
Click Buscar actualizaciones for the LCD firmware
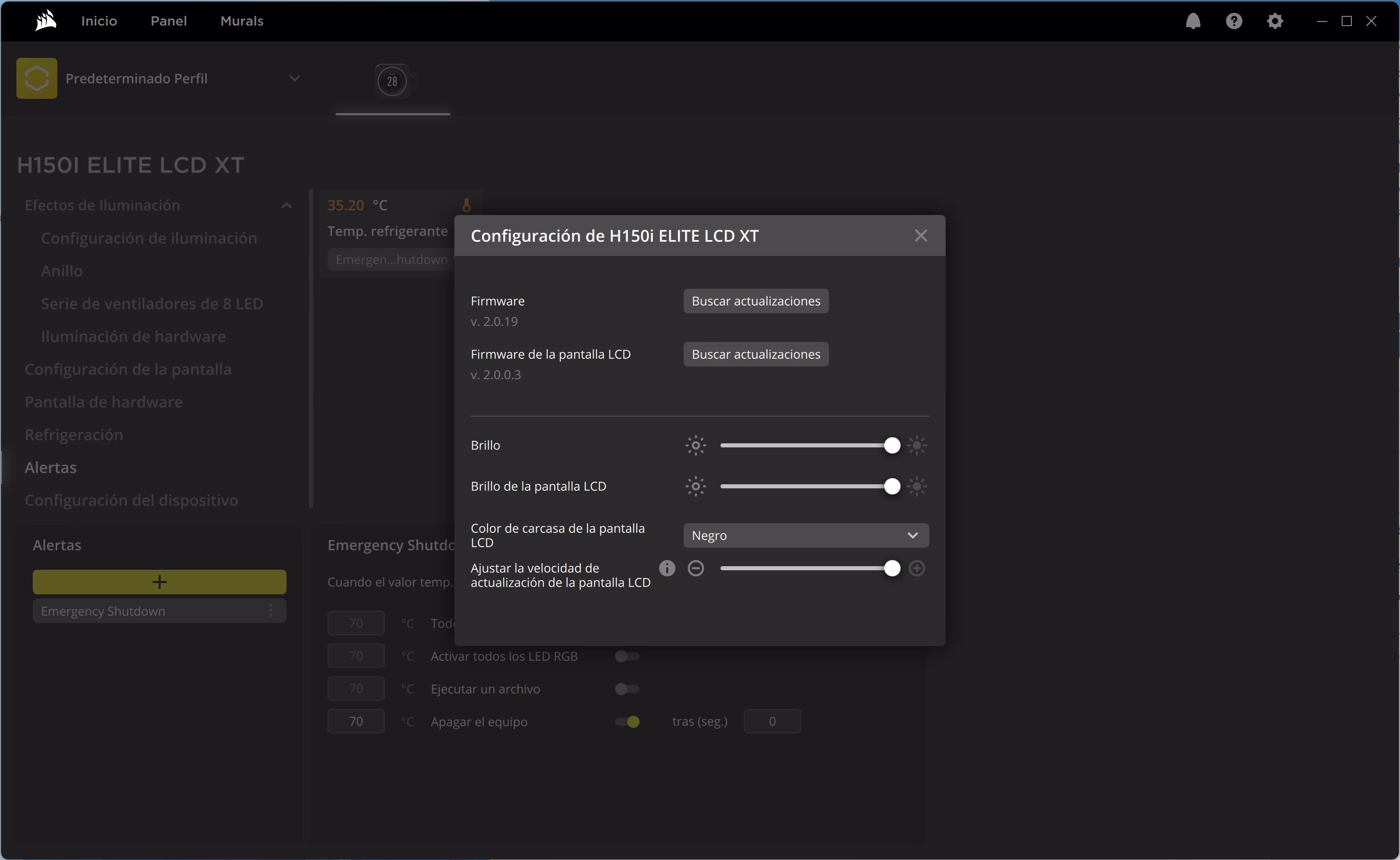pos(755,354)
